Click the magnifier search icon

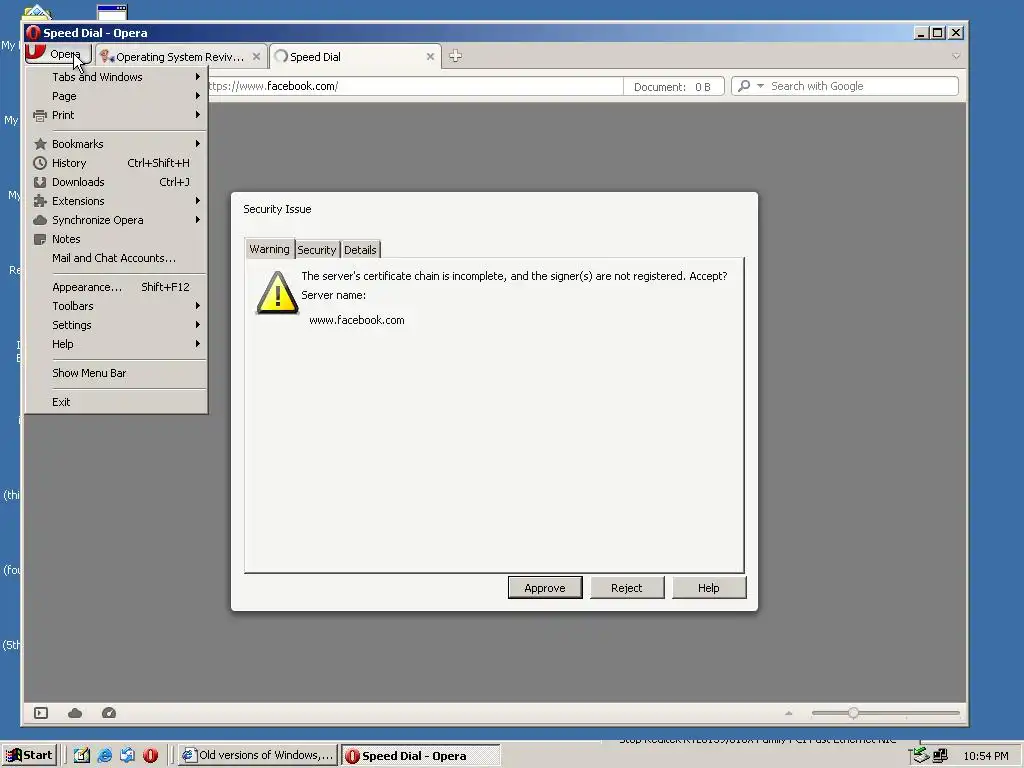click(744, 86)
